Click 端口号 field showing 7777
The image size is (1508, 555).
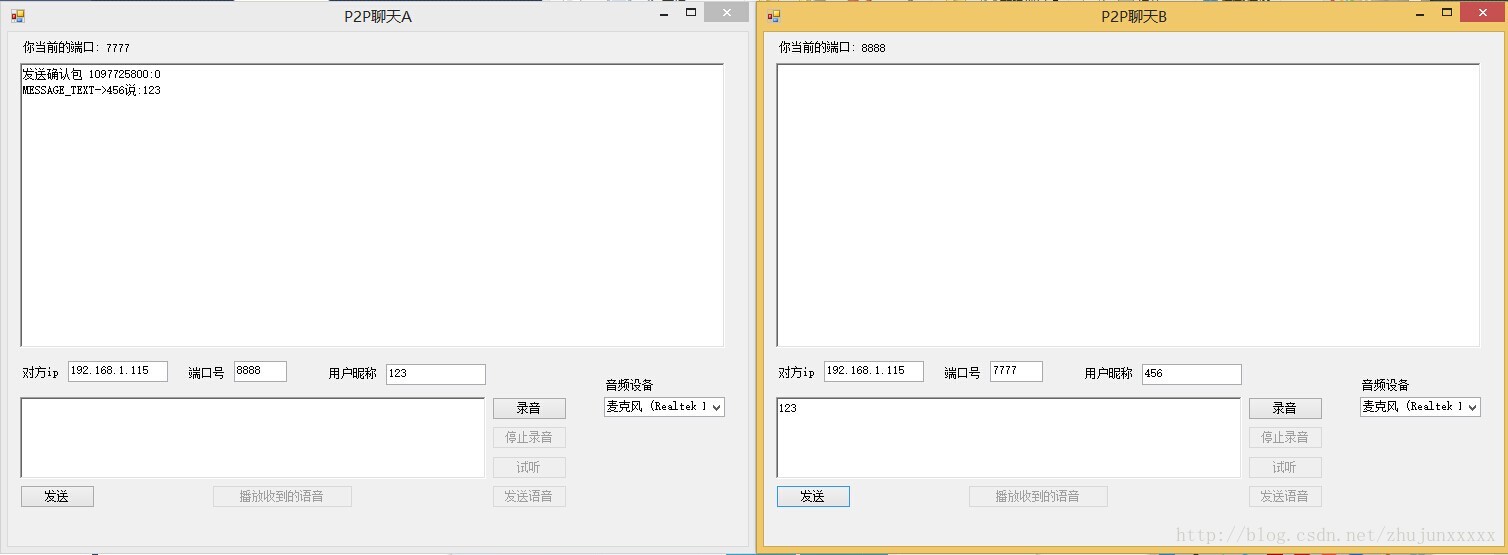point(1016,371)
